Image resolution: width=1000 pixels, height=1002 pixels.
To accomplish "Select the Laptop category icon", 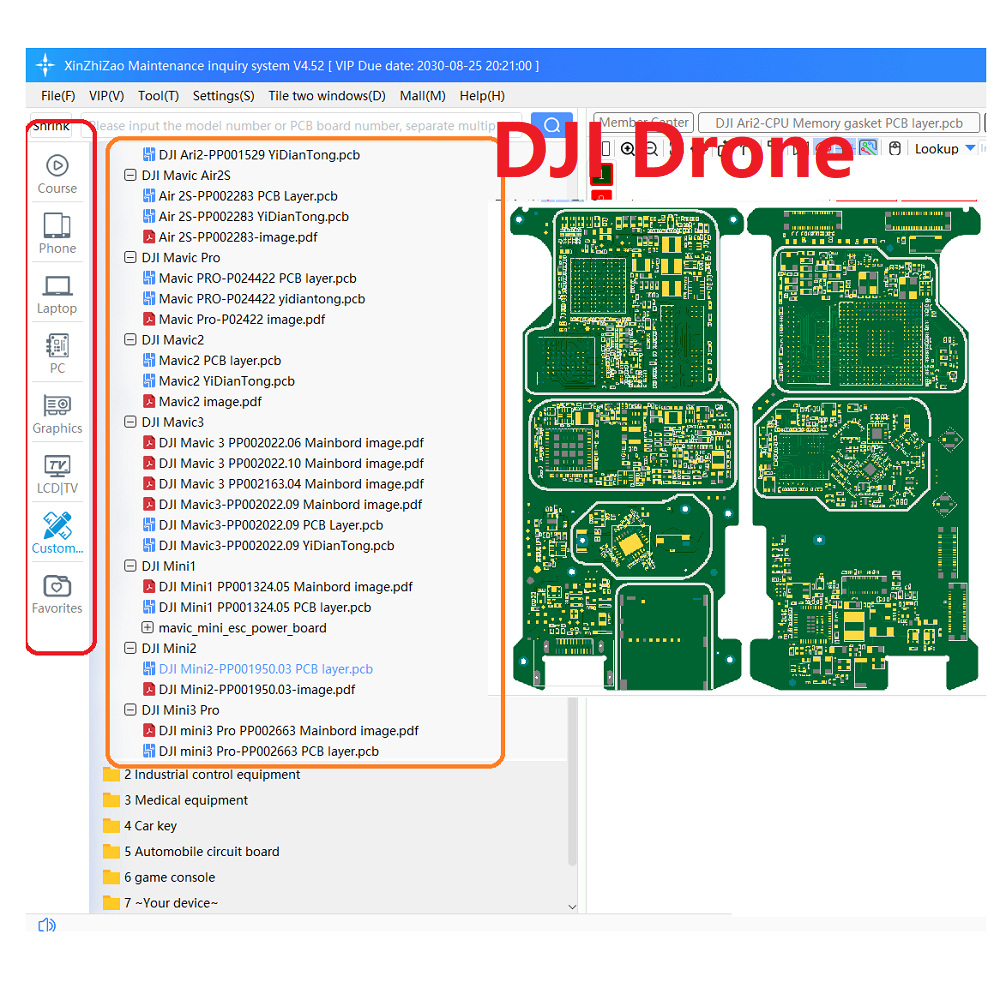I will point(57,294).
